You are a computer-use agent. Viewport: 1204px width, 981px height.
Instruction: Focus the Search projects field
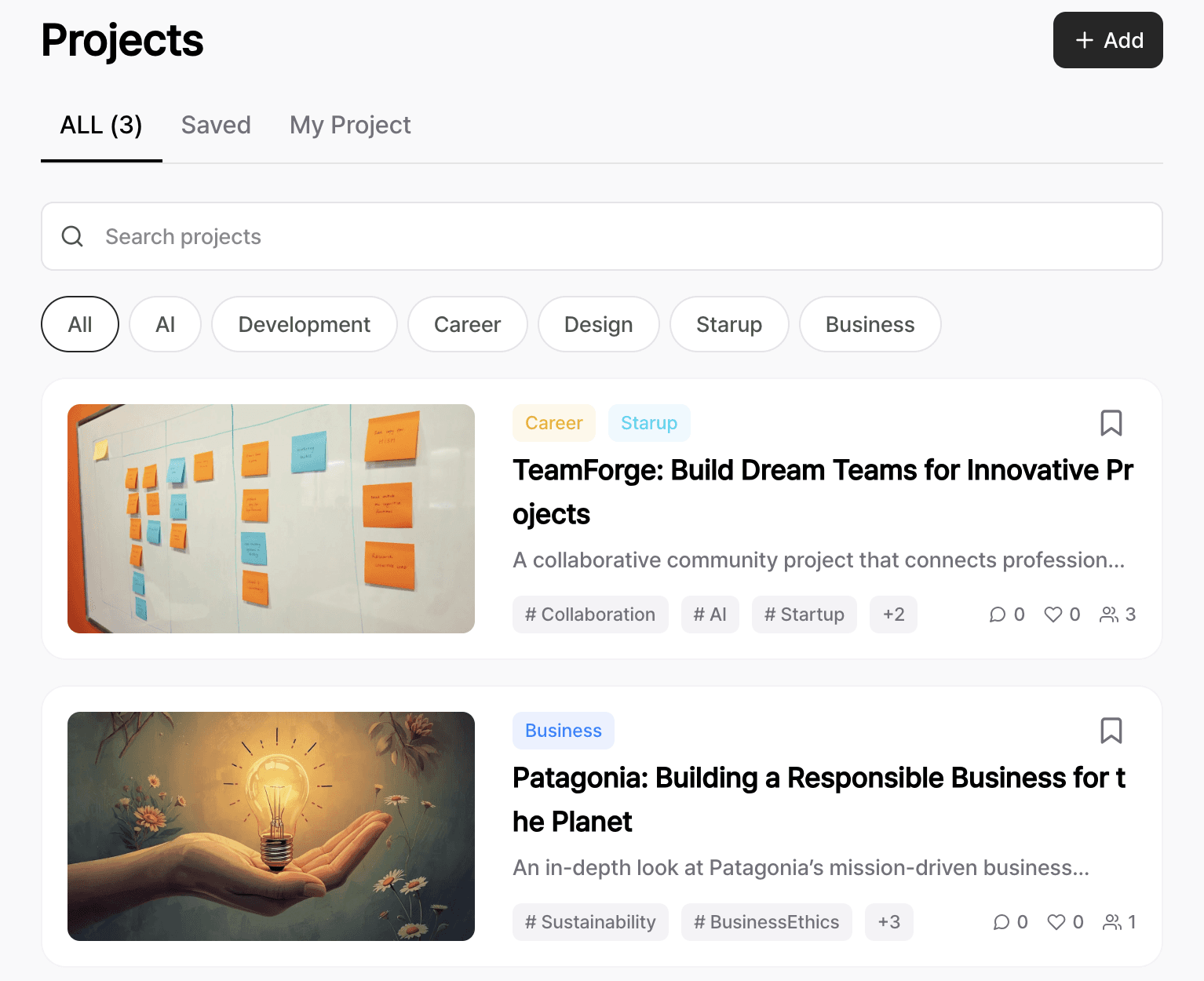click(x=612, y=236)
